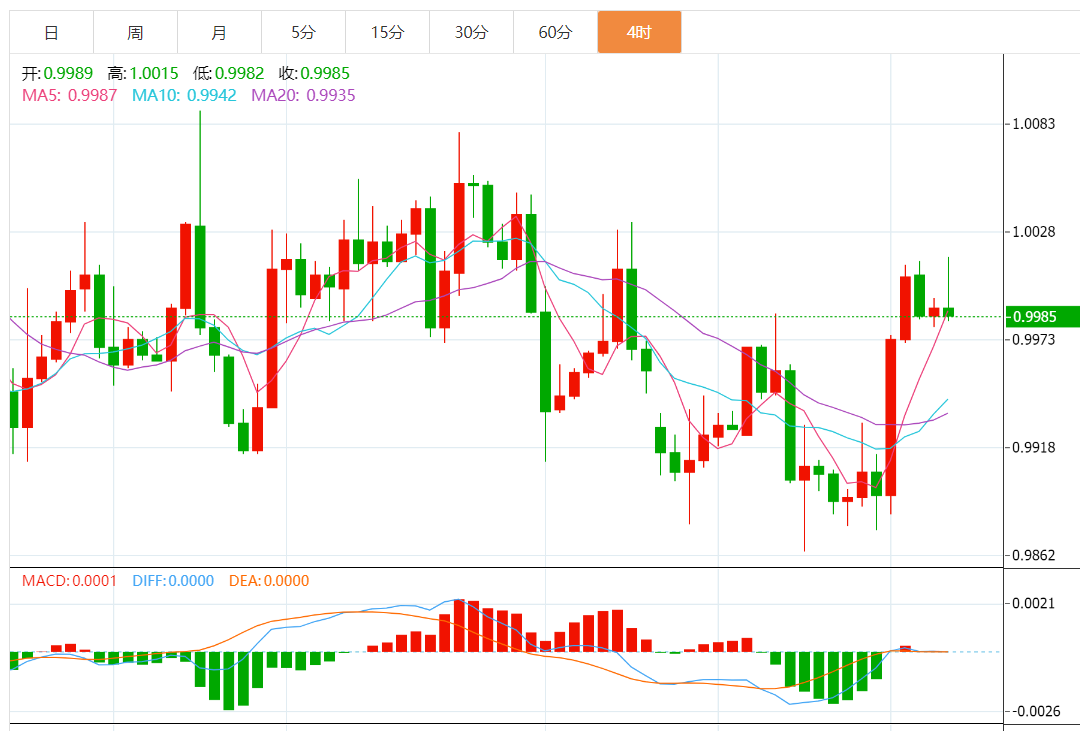The width and height of the screenshot is (1080, 731).
Task: Click the MA20: 0.9935 indicator label
Action: pyautogui.click(x=303, y=95)
